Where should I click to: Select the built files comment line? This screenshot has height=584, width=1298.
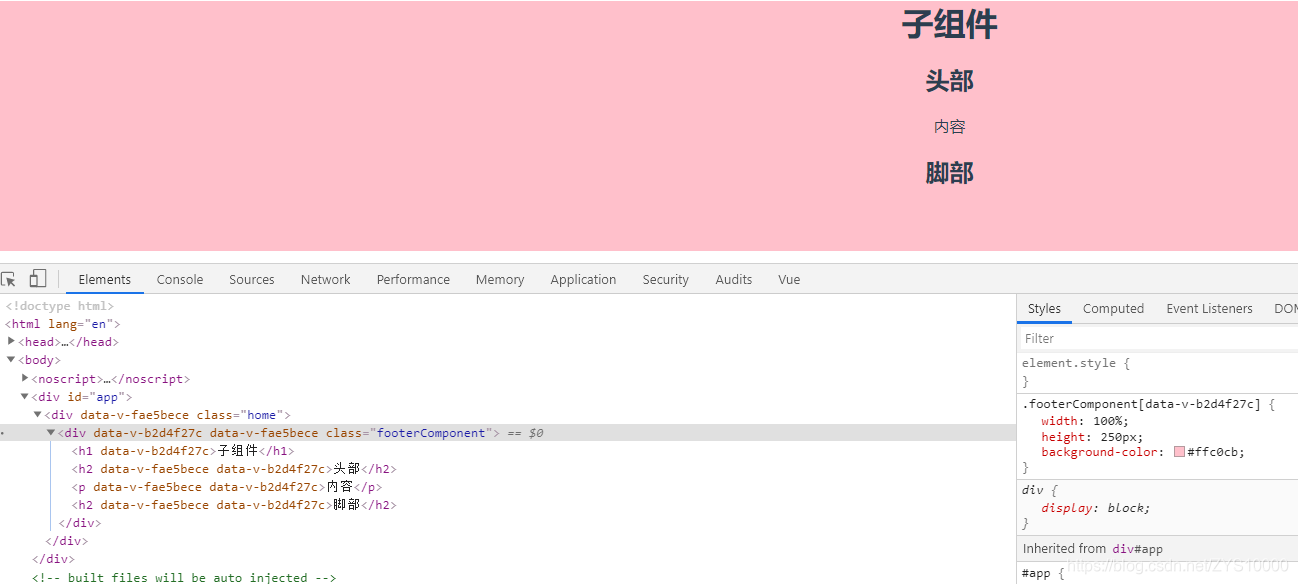pyautogui.click(x=184, y=577)
